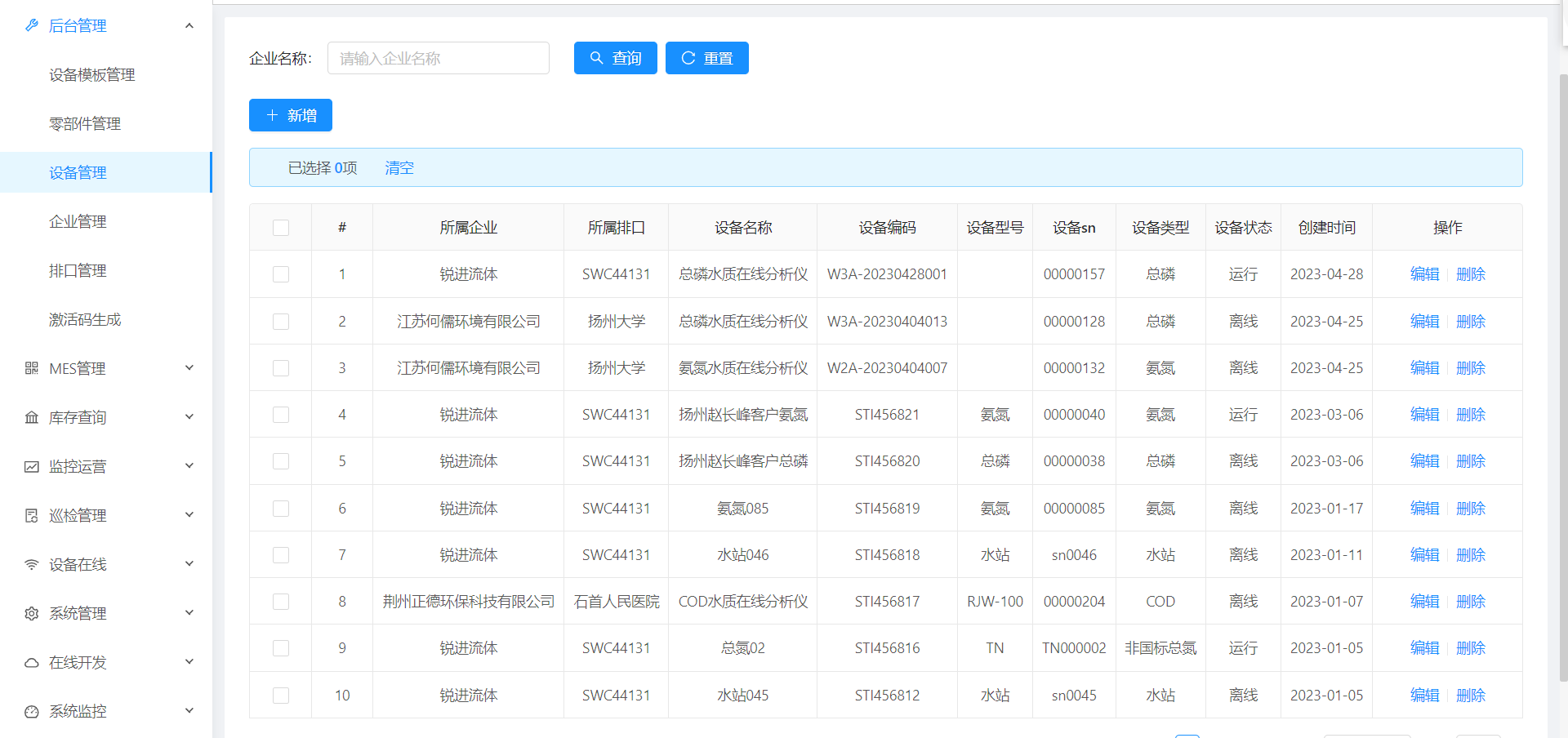Open 排口管理 menu item
Screen dimensions: 1568x738
106,270
